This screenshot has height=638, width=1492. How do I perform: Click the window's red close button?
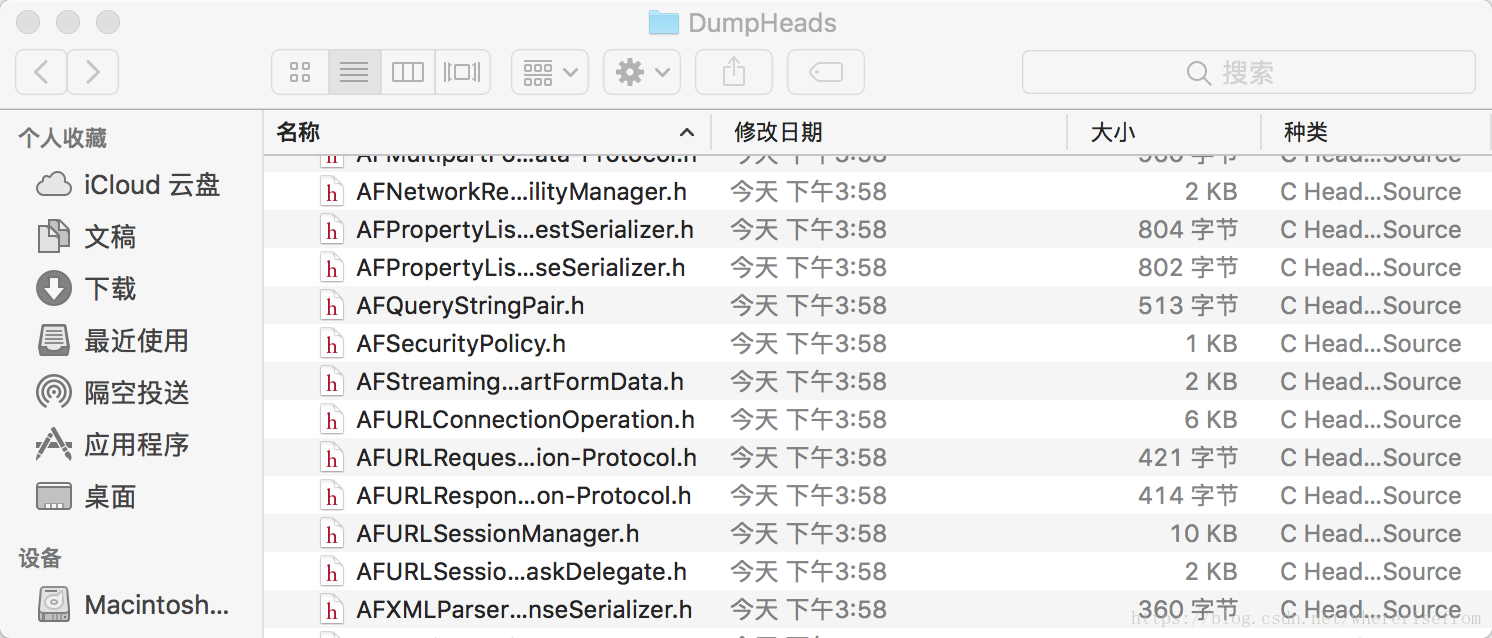click(29, 22)
